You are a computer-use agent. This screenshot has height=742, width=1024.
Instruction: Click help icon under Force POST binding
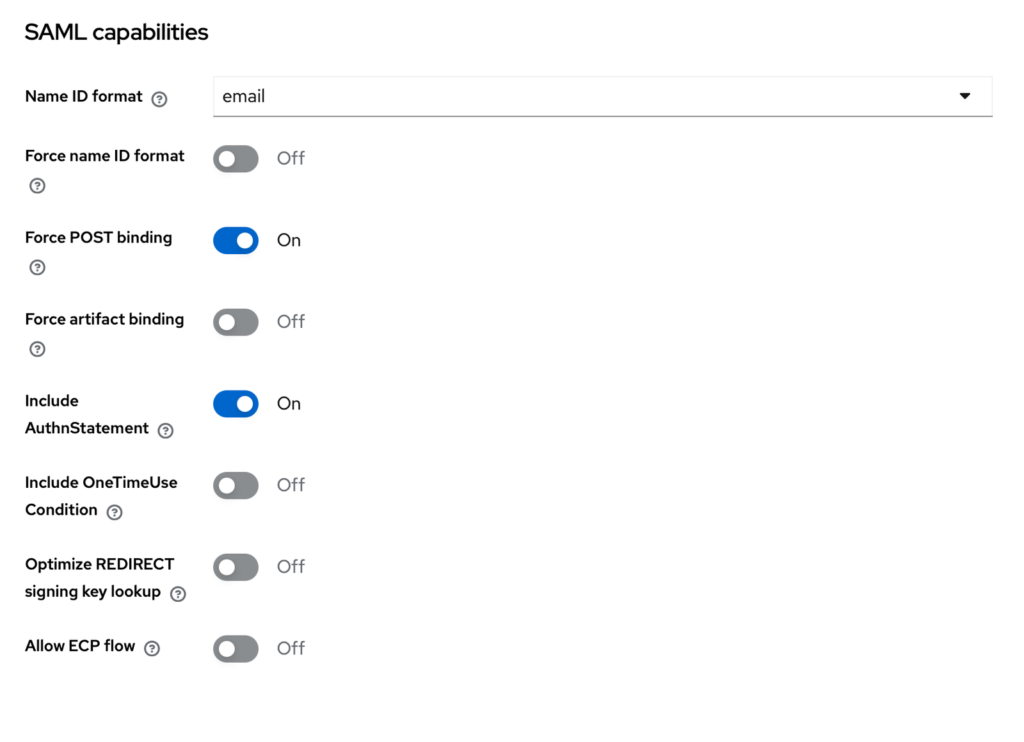(37, 267)
